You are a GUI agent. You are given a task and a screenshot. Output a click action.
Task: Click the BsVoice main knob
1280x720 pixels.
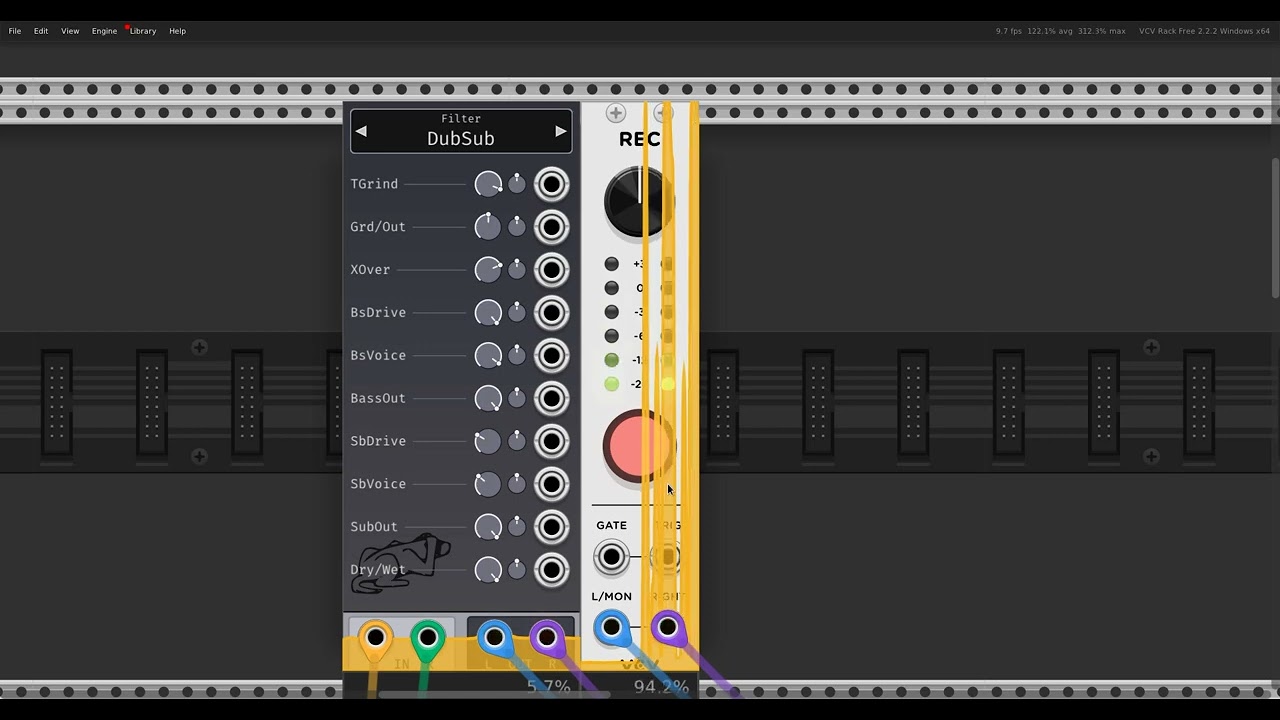488,355
